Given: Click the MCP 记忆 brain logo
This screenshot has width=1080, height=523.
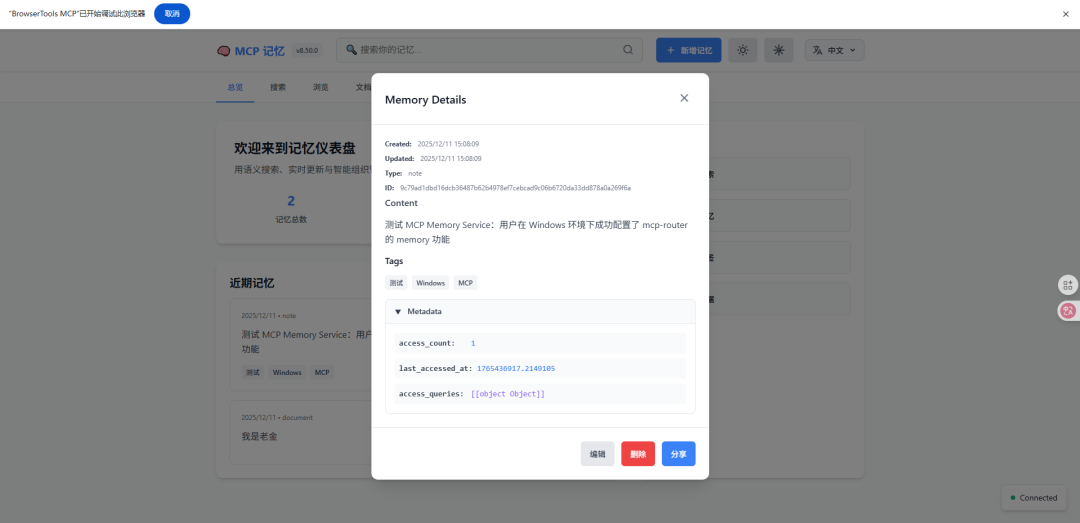Looking at the screenshot, I should (x=224, y=50).
